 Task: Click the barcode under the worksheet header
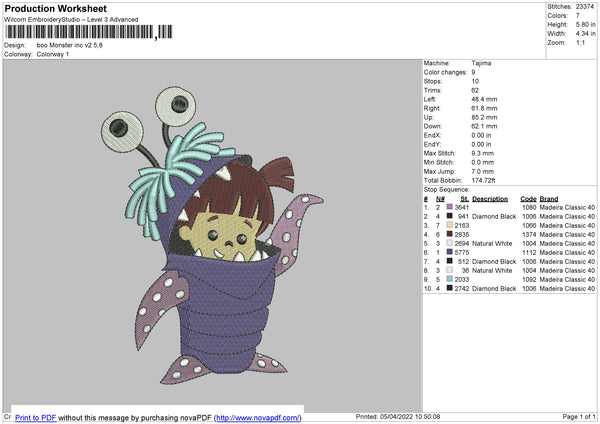coord(88,32)
